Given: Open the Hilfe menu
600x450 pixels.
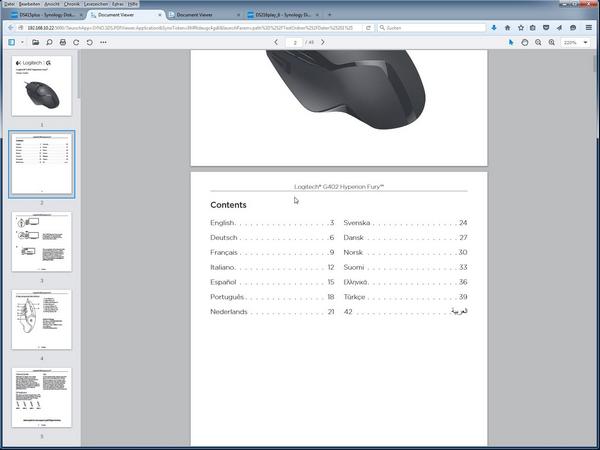Looking at the screenshot, I should coord(132,4).
